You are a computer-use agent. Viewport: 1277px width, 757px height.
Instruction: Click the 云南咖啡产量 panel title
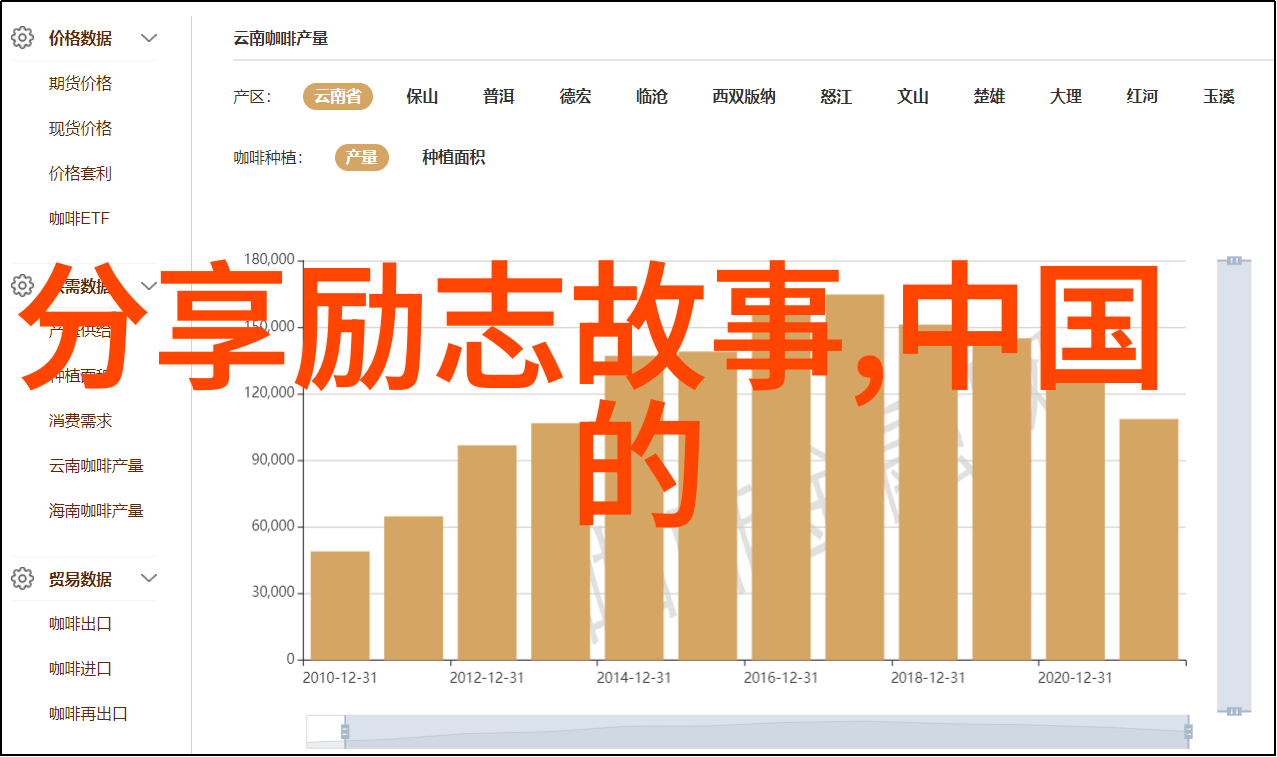click(281, 39)
